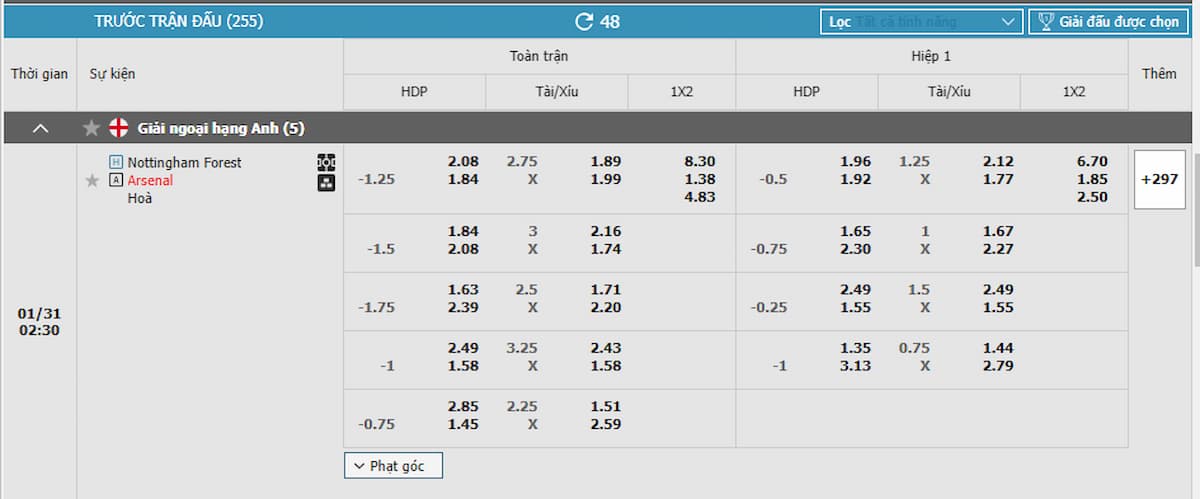Image resolution: width=1200 pixels, height=499 pixels.
Task: Click the England flag league icon
Action: pyautogui.click(x=119, y=128)
